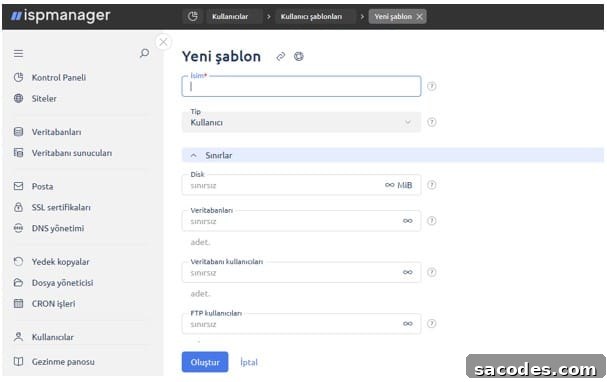Show help for the Tip field
Screen dimensions: 607x382
click(432, 122)
